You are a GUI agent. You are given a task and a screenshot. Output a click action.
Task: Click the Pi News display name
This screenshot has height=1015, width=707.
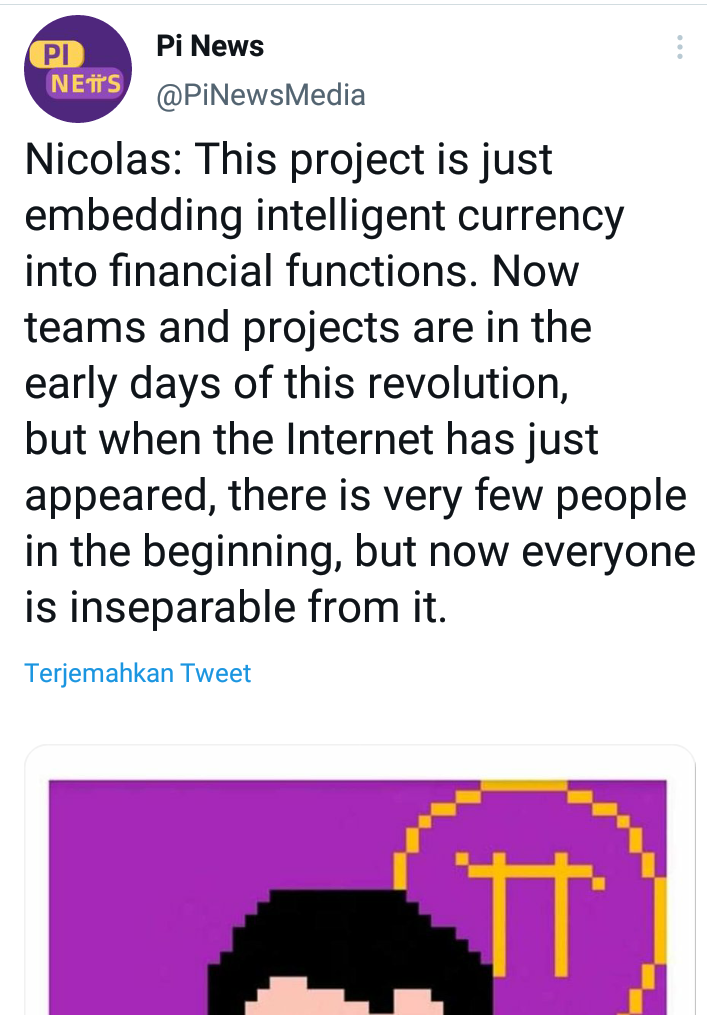coord(210,46)
